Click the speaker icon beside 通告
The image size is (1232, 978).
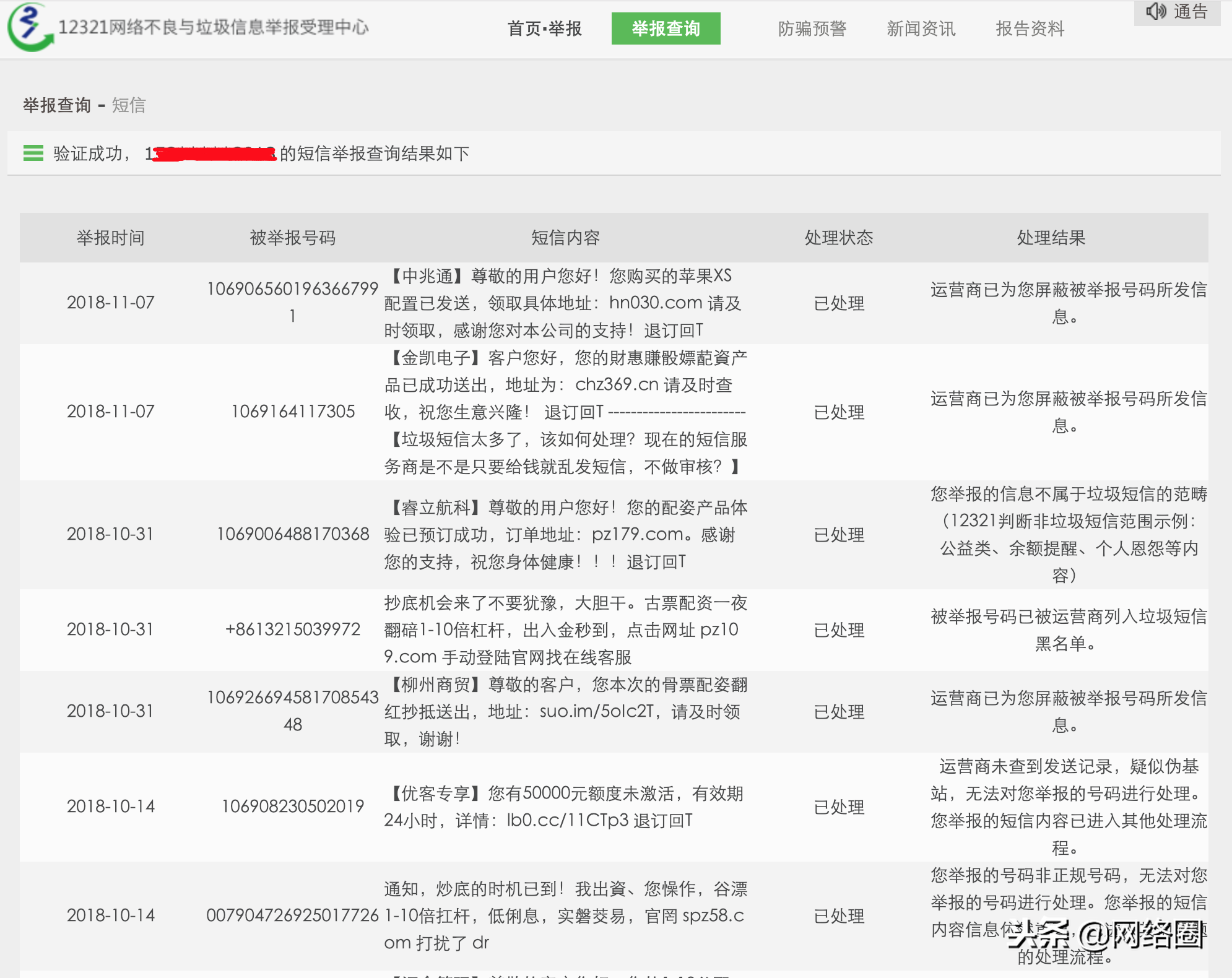pyautogui.click(x=1156, y=12)
